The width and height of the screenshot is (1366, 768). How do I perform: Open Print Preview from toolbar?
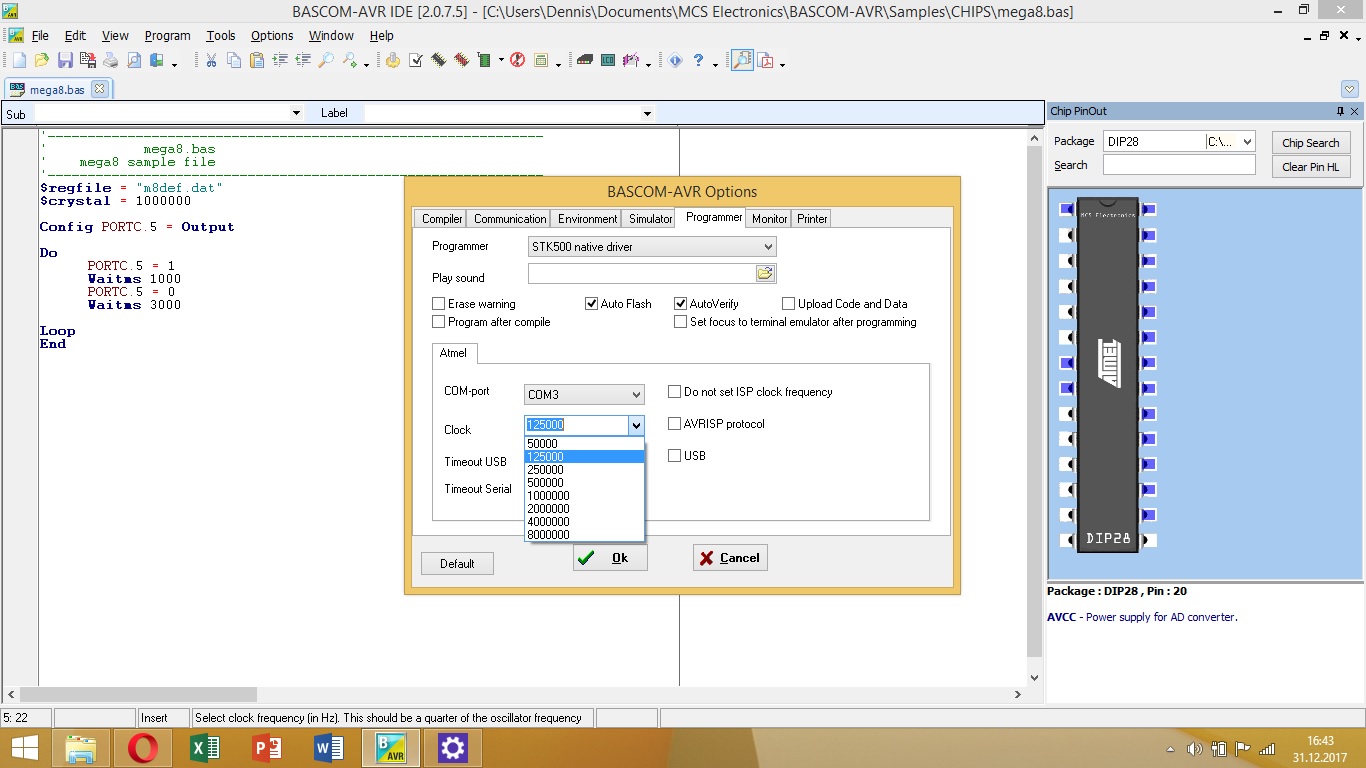pyautogui.click(x=134, y=61)
